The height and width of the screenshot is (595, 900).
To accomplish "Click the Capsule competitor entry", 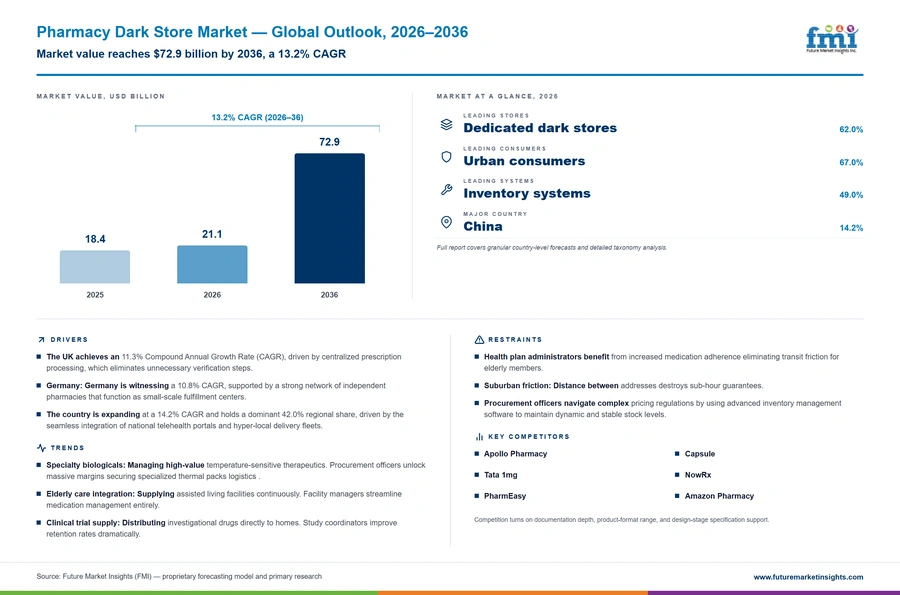I will click(x=700, y=454).
